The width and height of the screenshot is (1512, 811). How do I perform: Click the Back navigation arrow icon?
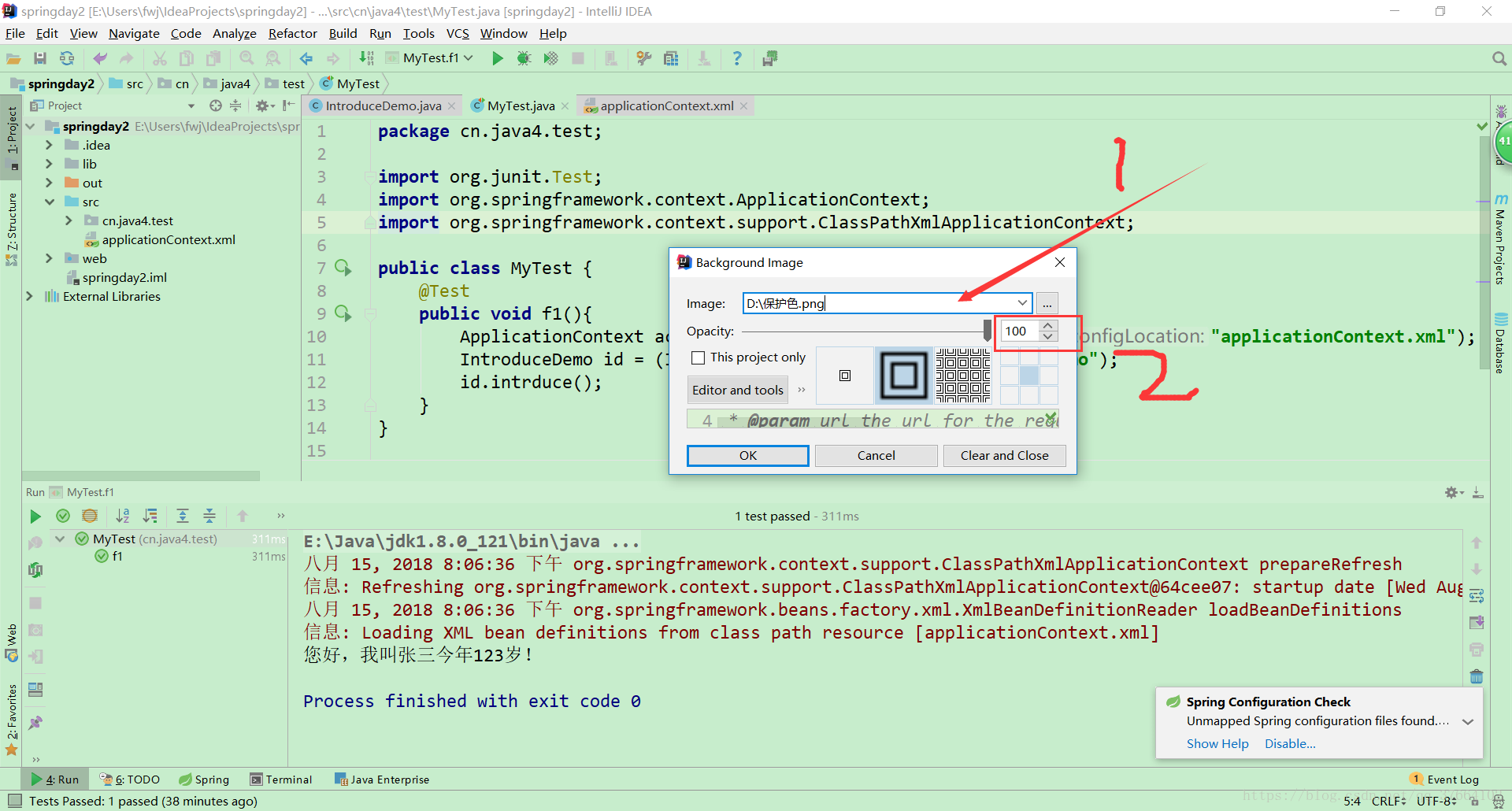306,58
